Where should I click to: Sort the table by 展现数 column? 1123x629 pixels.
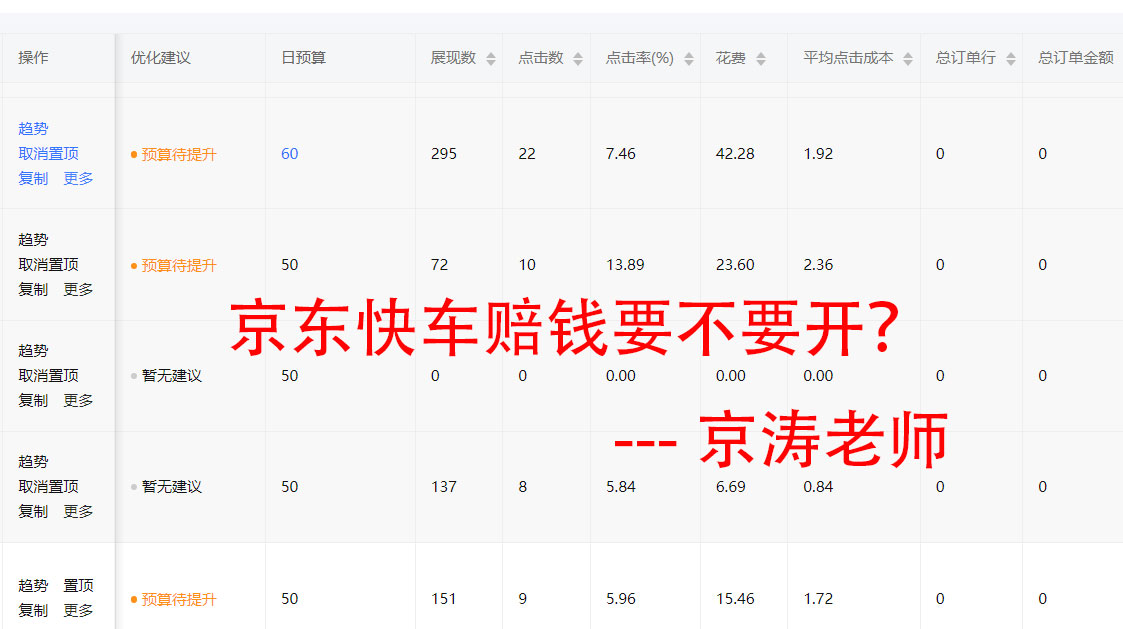coord(490,57)
